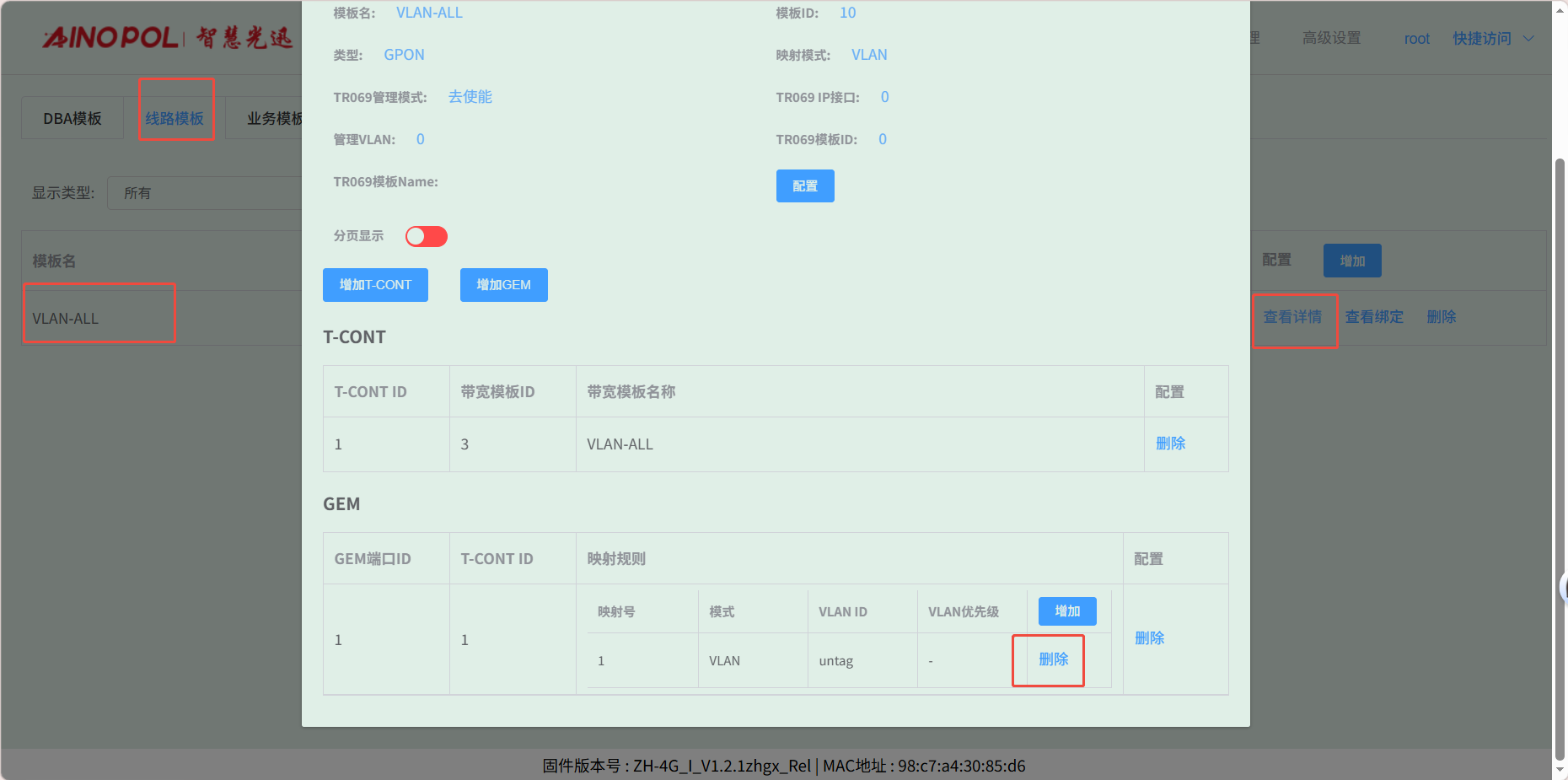This screenshot has height=780, width=1568.
Task: Delete the T-CONT row with VLAN-ALL
Action: point(1170,444)
